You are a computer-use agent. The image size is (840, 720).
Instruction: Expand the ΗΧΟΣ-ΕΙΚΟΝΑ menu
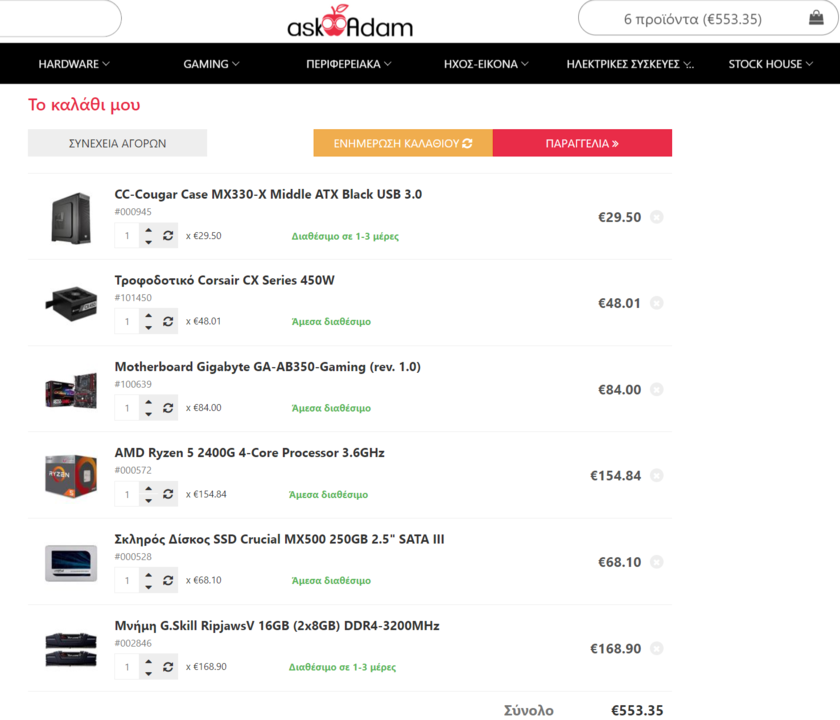coord(486,64)
